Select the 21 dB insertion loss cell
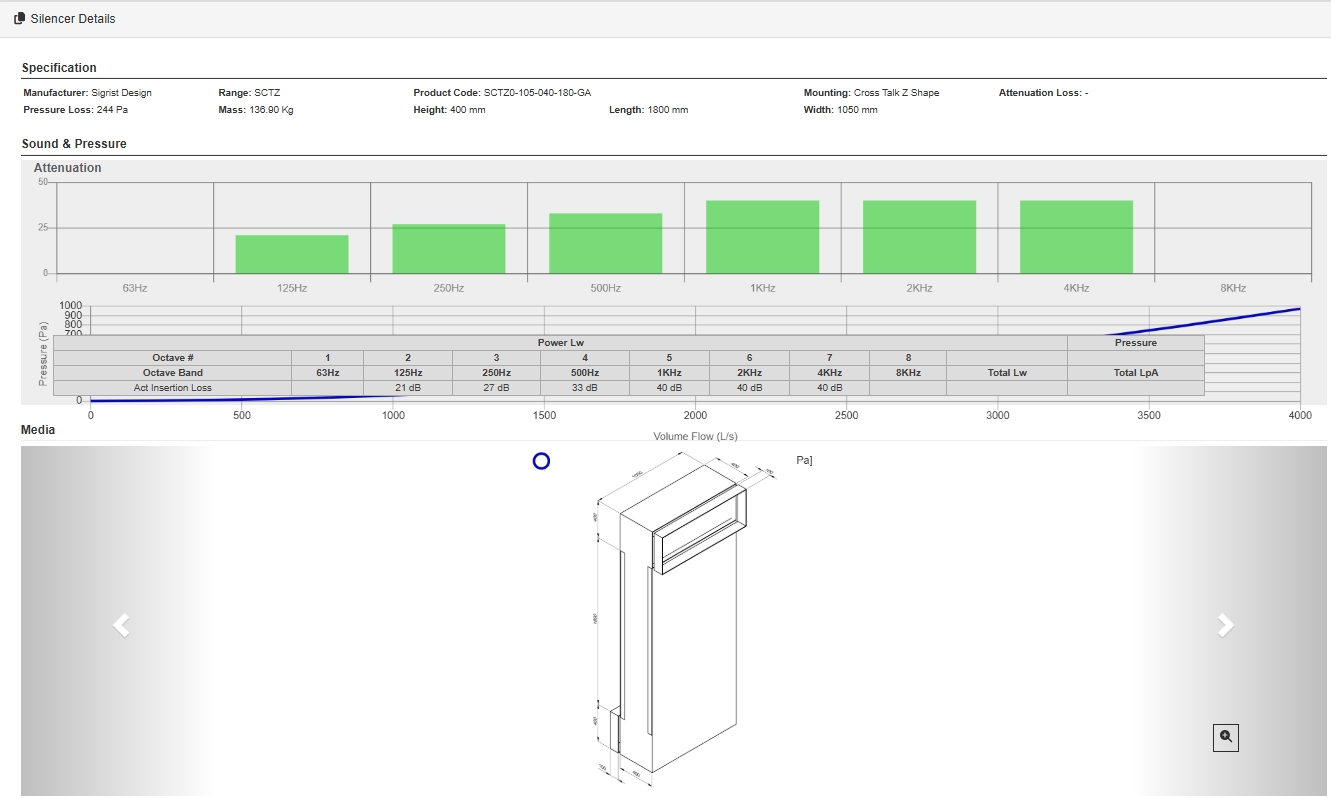Viewport: 1331px width, 798px height. tap(408, 388)
